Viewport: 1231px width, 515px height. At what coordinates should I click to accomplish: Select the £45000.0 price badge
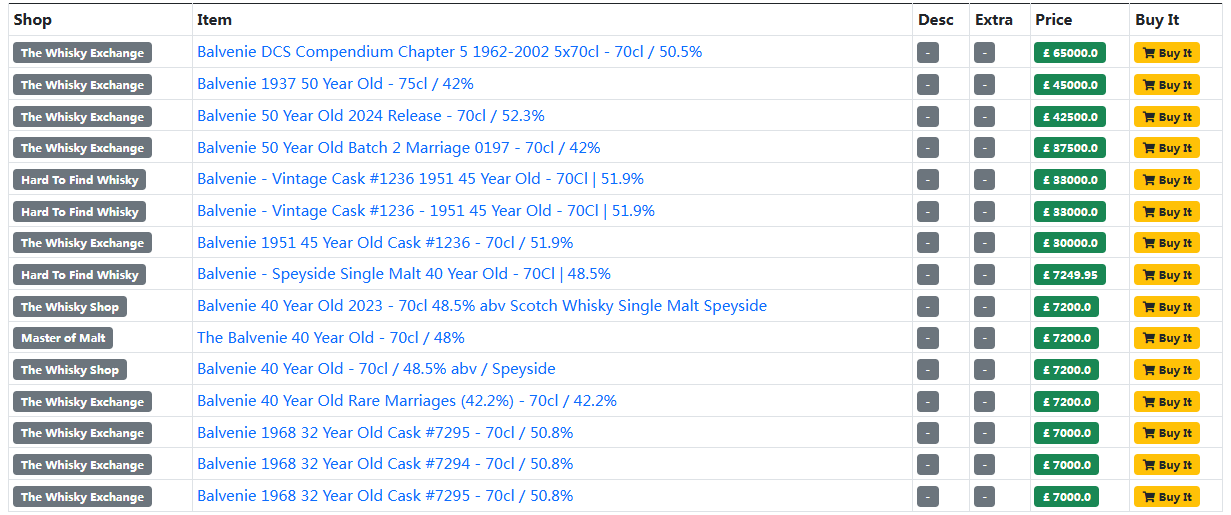click(1069, 85)
